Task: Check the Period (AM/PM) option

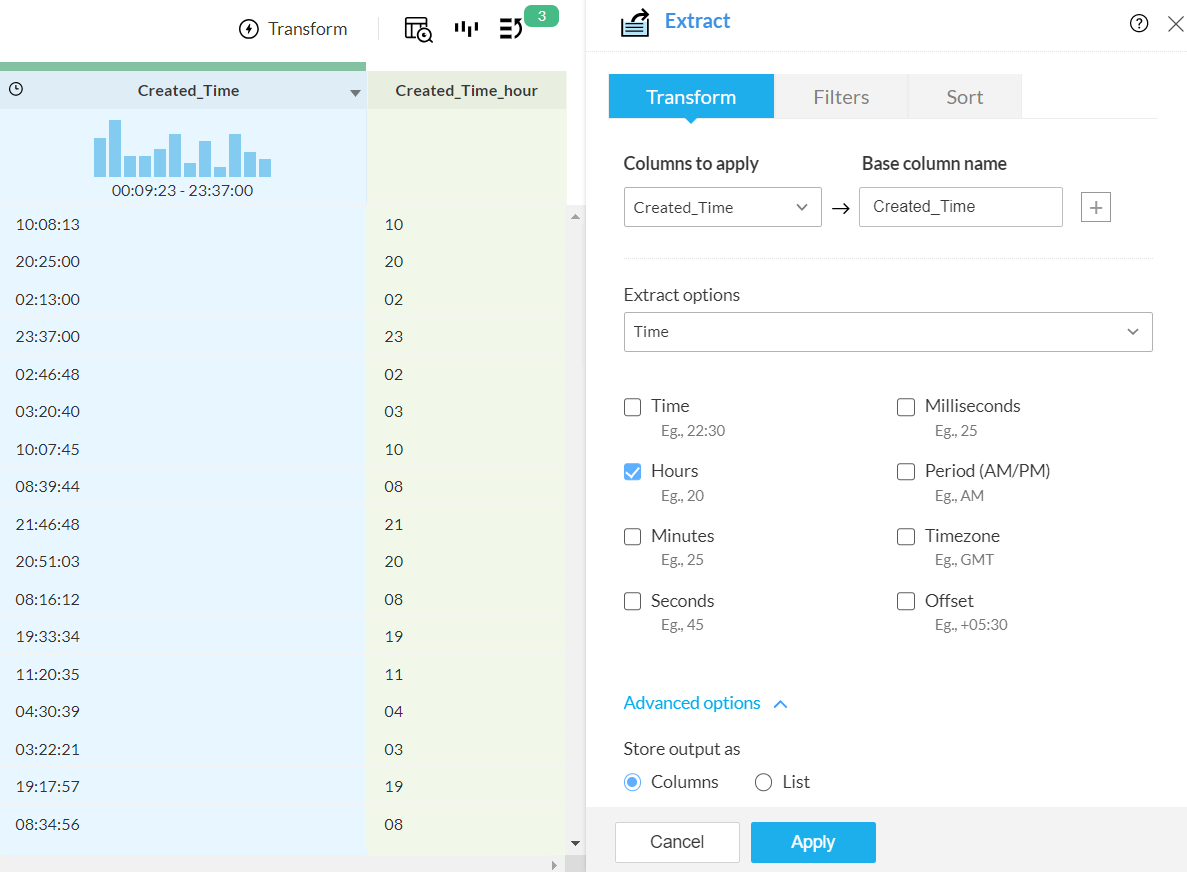Action: pos(905,472)
